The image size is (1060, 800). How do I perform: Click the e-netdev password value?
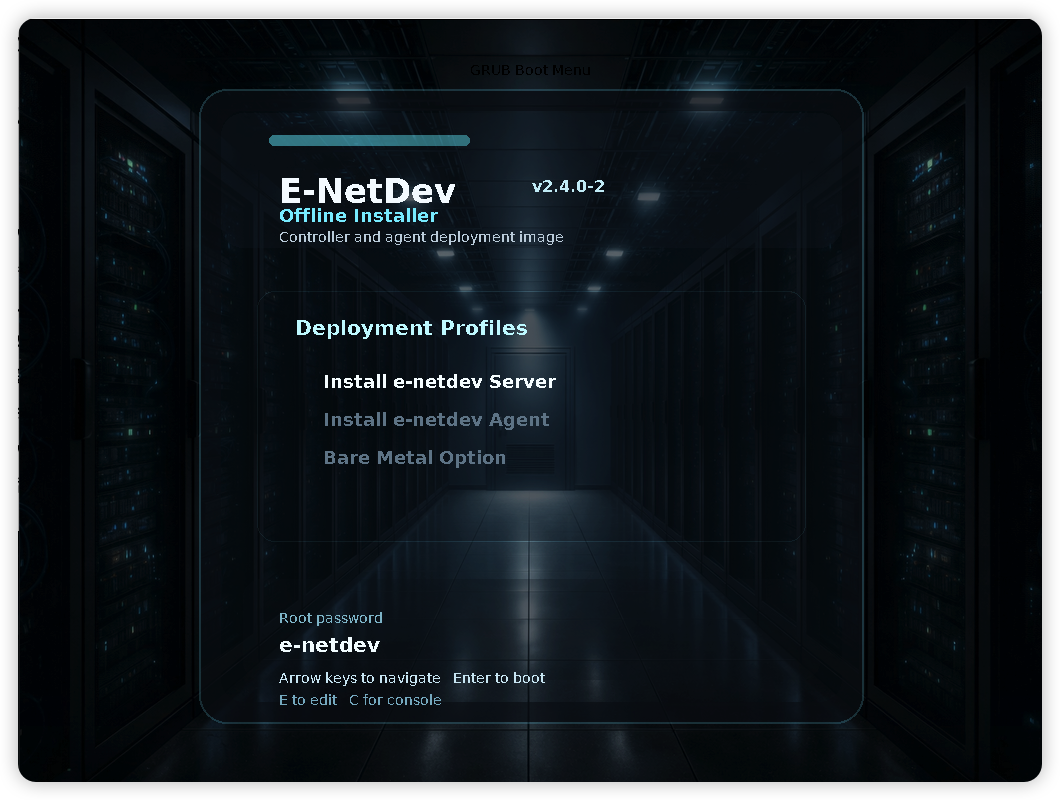click(329, 645)
